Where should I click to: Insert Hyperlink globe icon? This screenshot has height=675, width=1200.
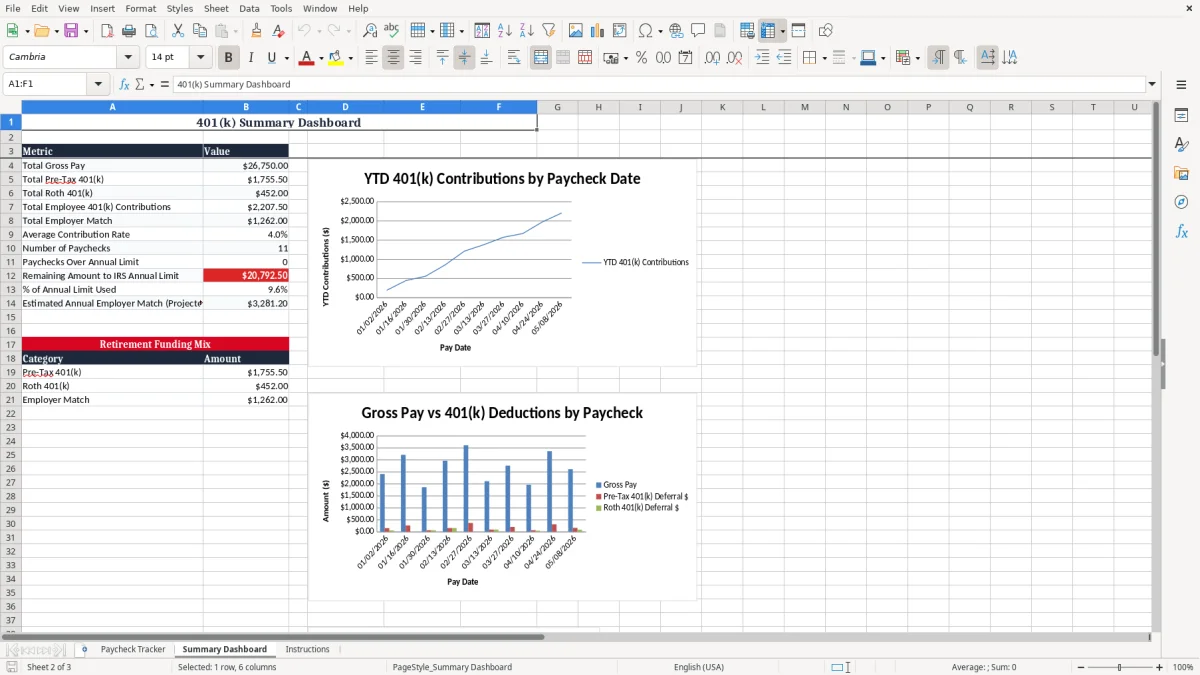tap(676, 31)
